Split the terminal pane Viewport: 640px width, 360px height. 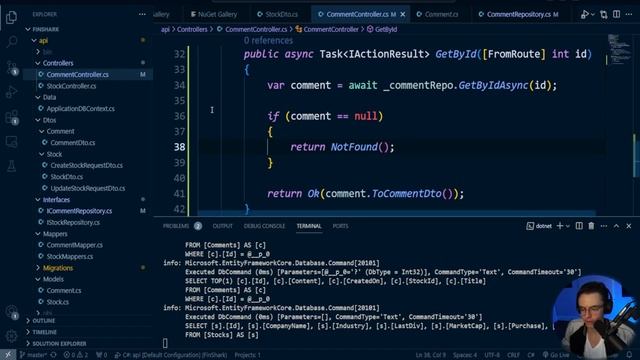click(579, 226)
